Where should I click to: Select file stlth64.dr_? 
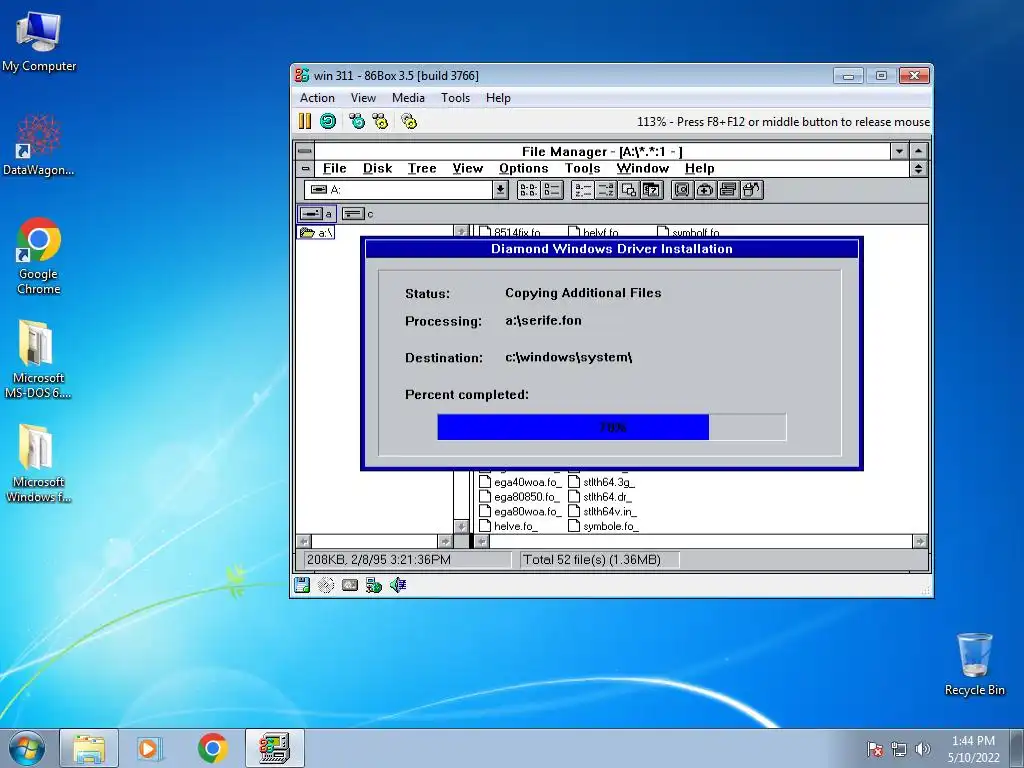(600, 496)
